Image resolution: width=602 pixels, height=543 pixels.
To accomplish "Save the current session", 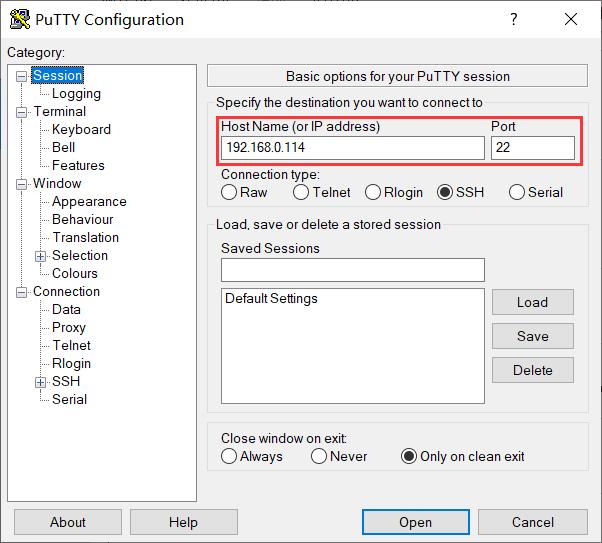I will coord(533,336).
